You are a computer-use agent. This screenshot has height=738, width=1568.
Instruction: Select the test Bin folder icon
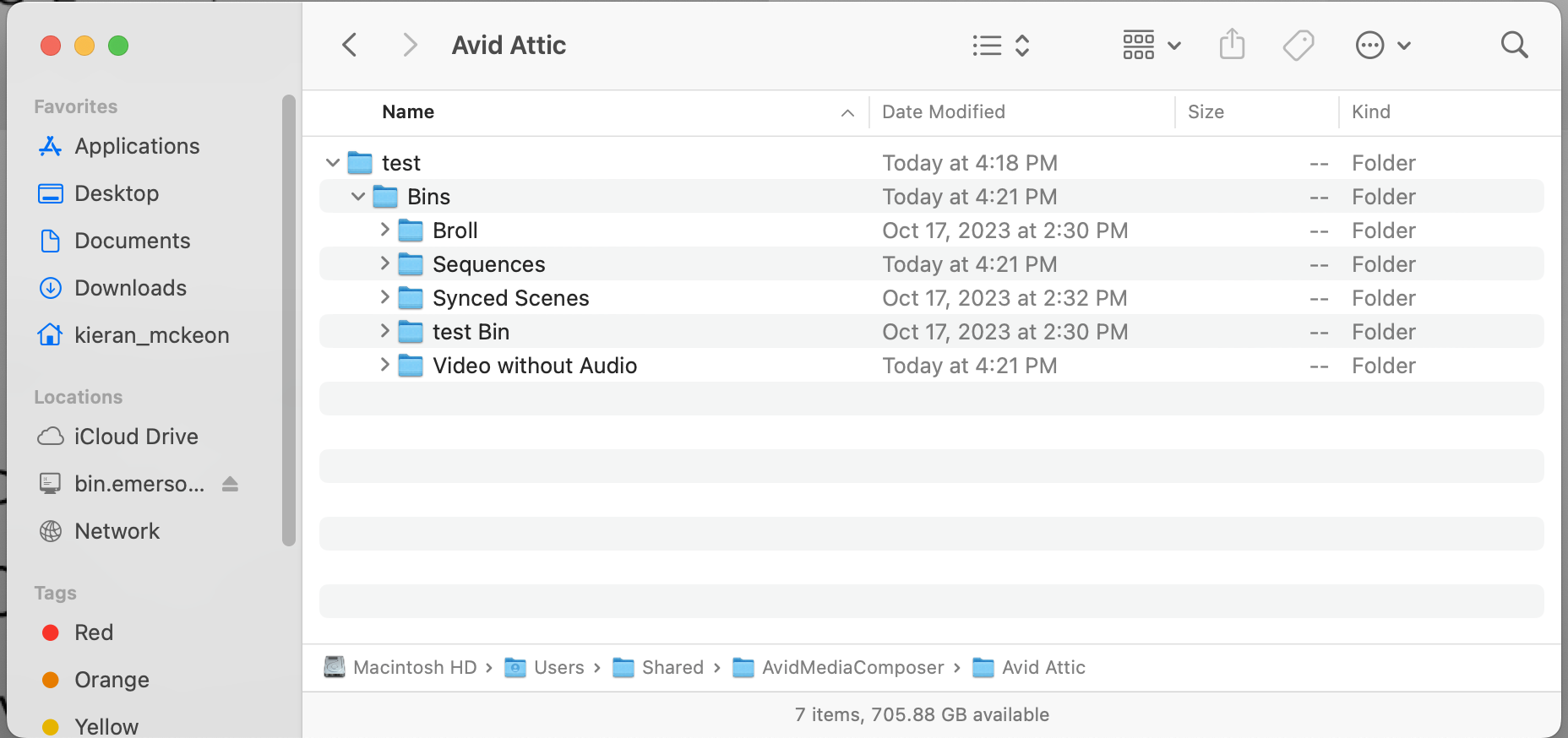411,331
